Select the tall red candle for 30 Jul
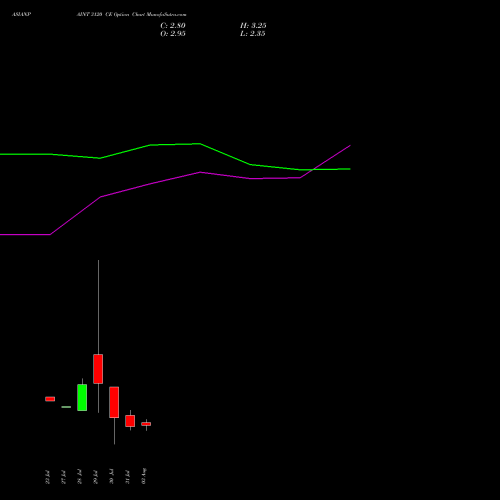Image resolution: width=500 pixels, height=500 pixels. [x=114, y=402]
